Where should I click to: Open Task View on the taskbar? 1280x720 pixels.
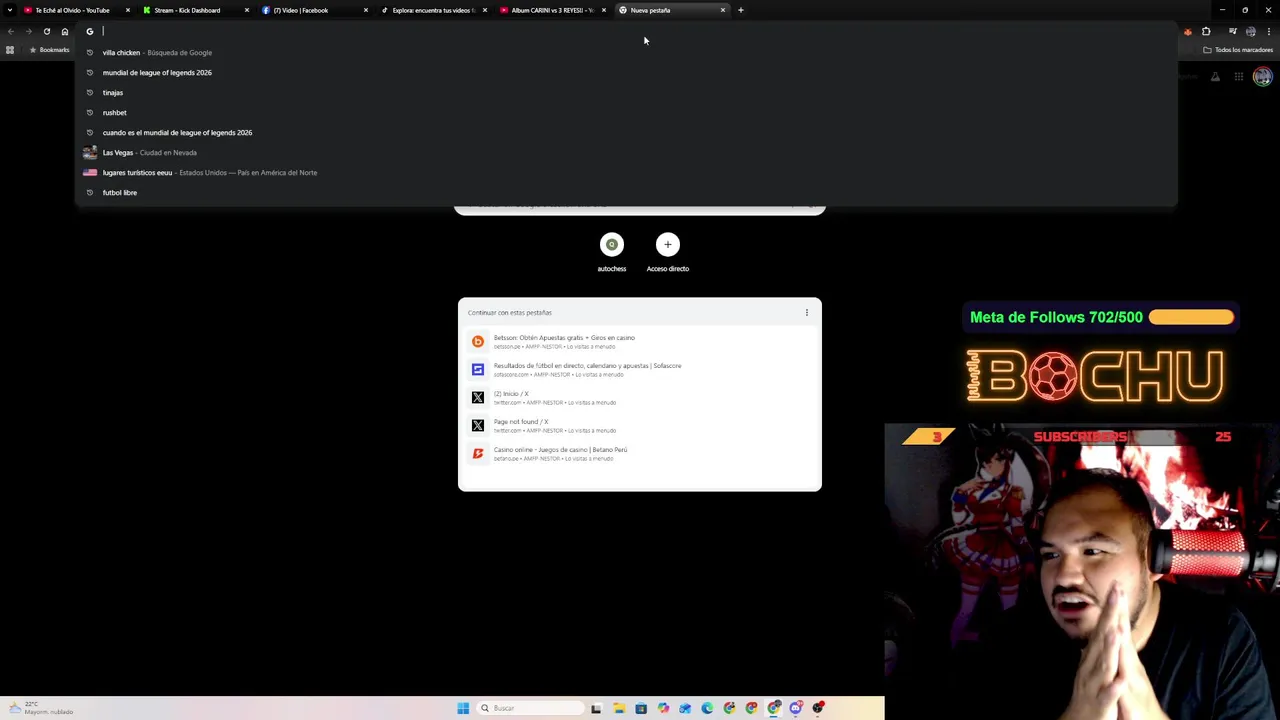(x=597, y=708)
